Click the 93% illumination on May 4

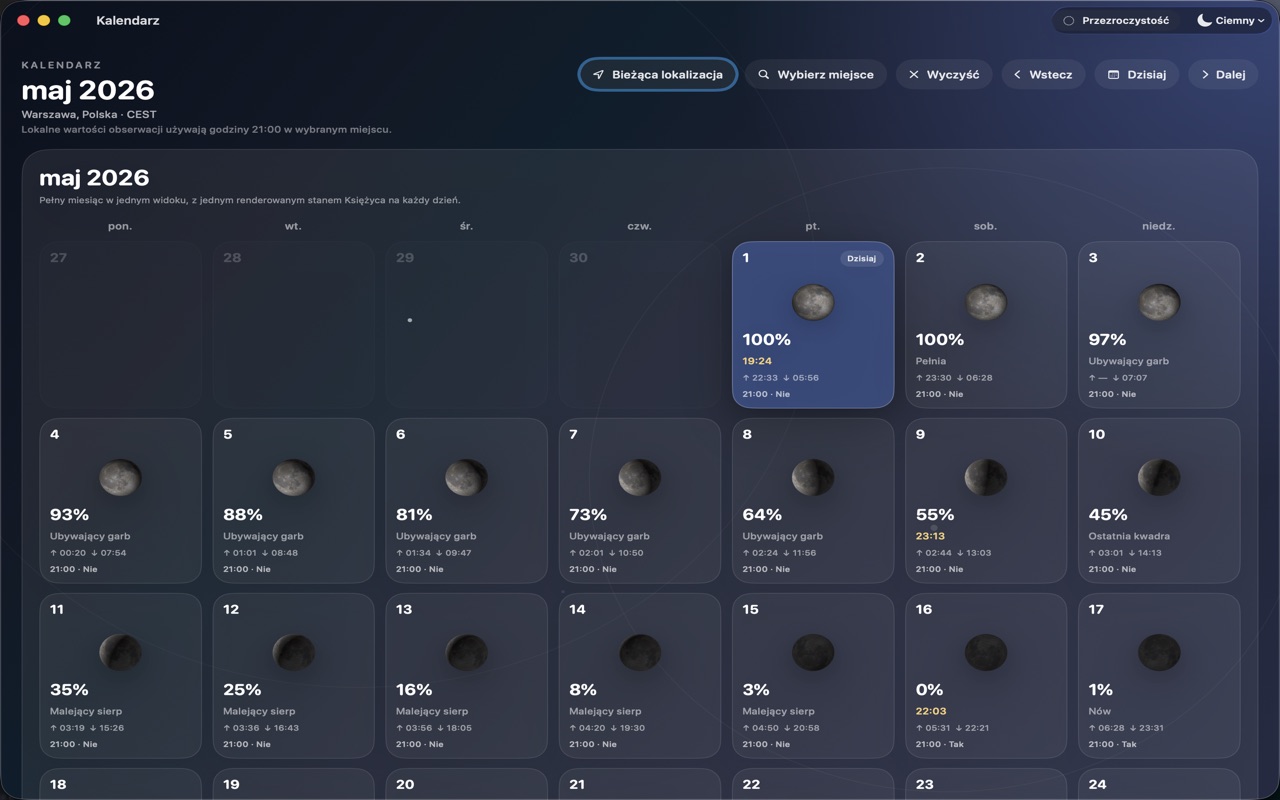point(69,514)
